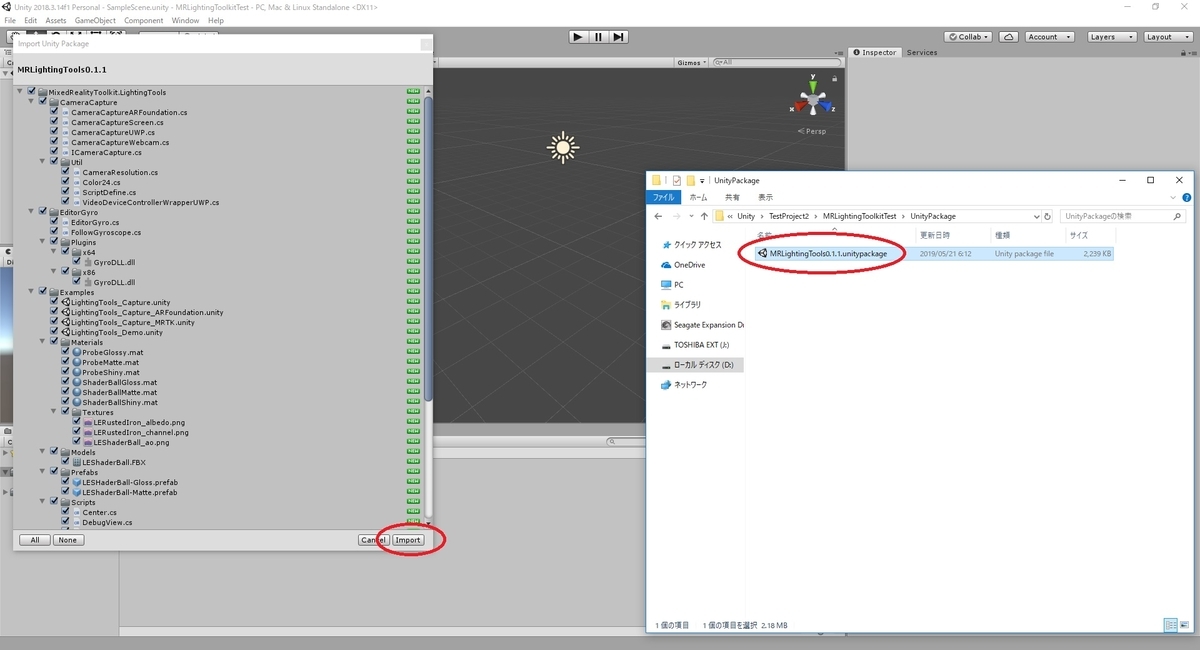Image resolution: width=1200 pixels, height=650 pixels.
Task: Switch Explorer to details view icon
Action: [1170, 625]
